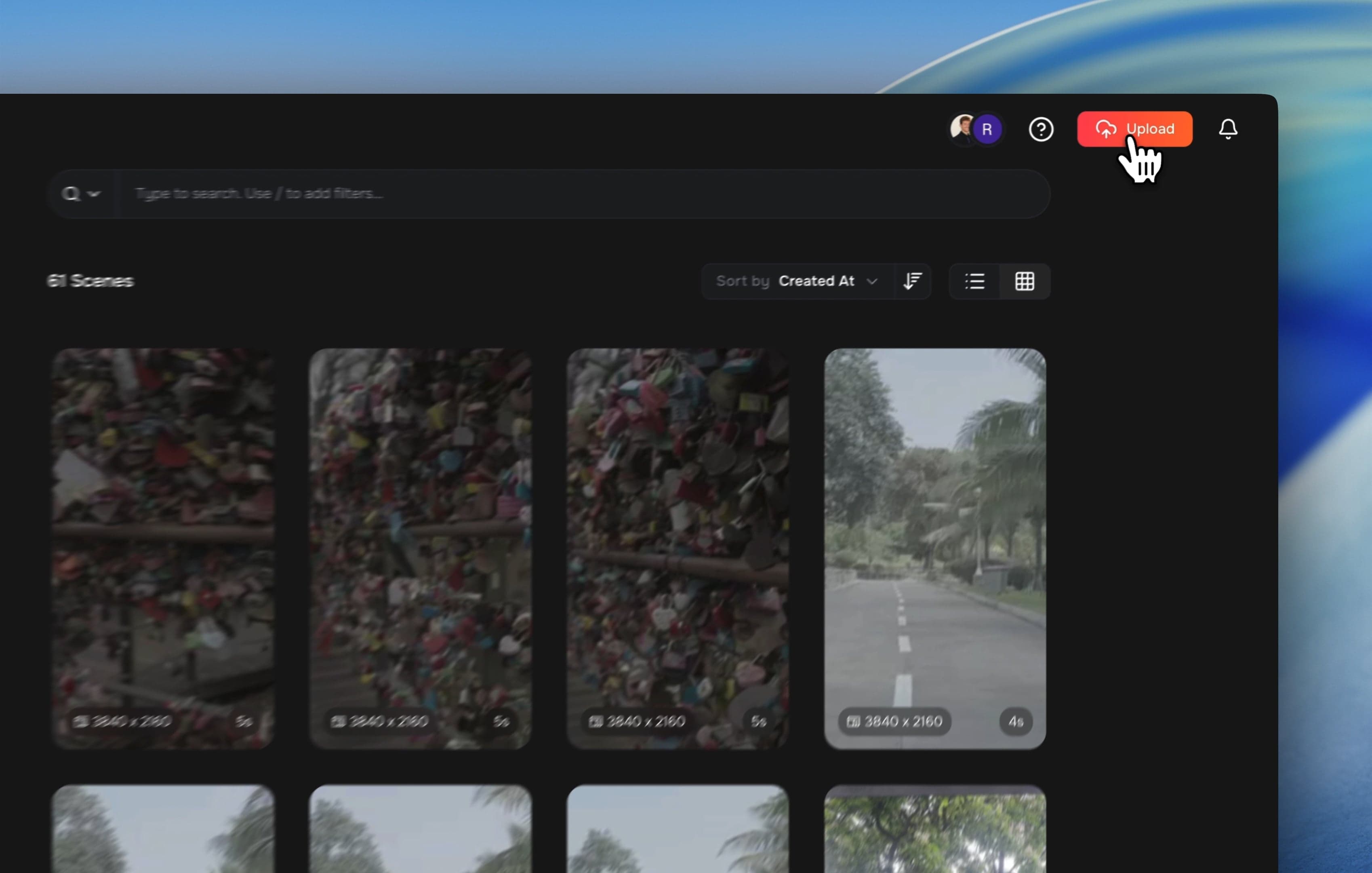Click the purple R user avatar

987,129
